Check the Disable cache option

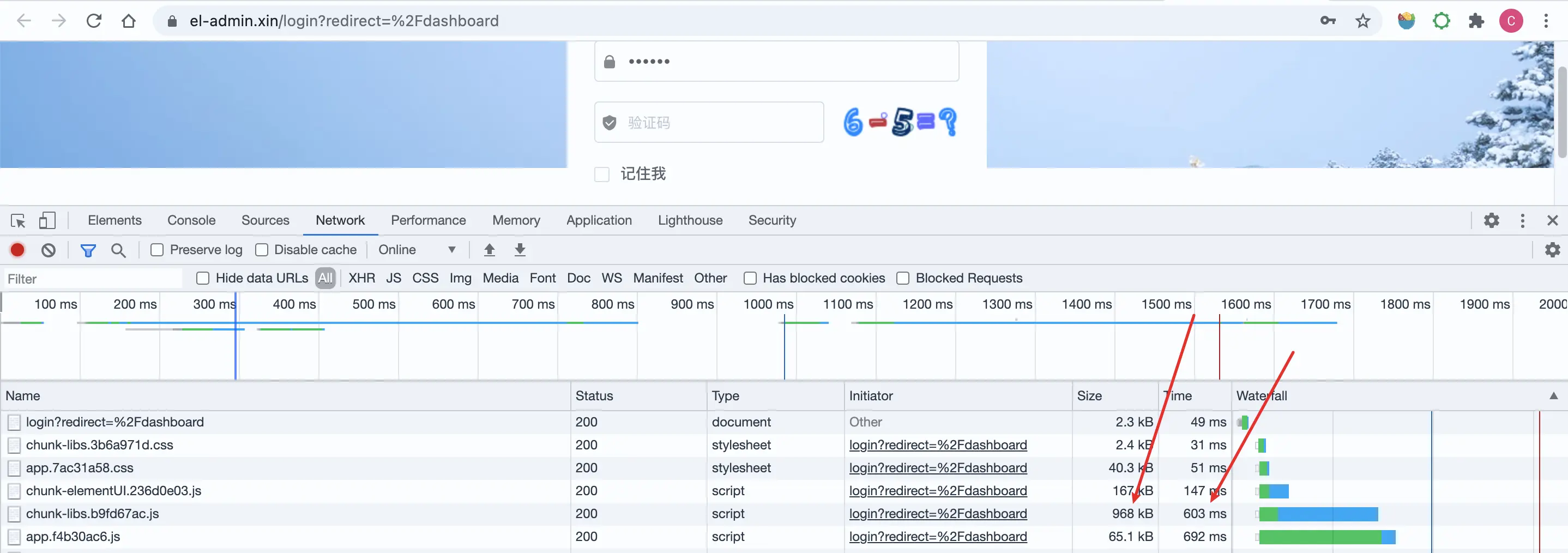(262, 250)
